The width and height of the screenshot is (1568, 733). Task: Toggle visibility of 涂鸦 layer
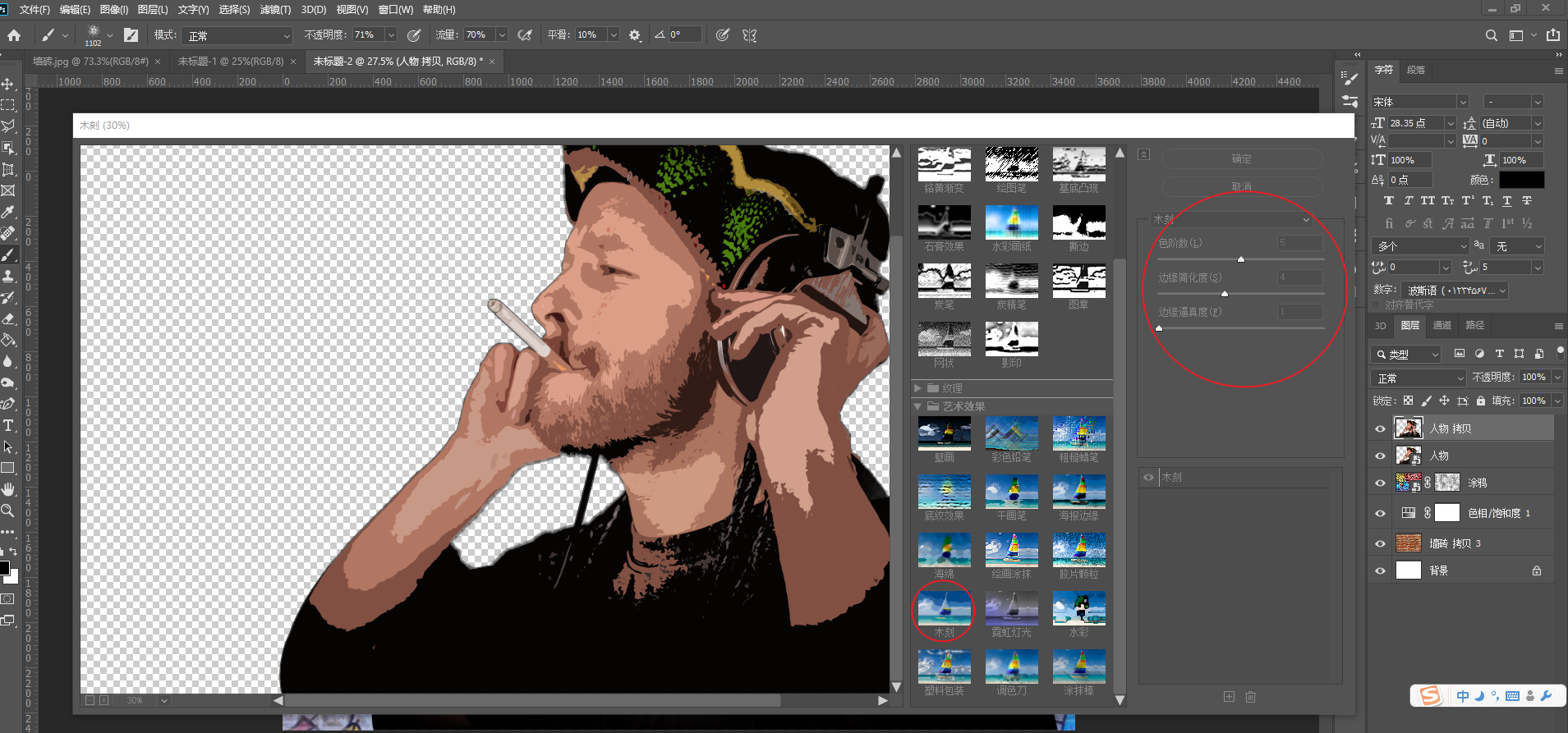coord(1380,483)
